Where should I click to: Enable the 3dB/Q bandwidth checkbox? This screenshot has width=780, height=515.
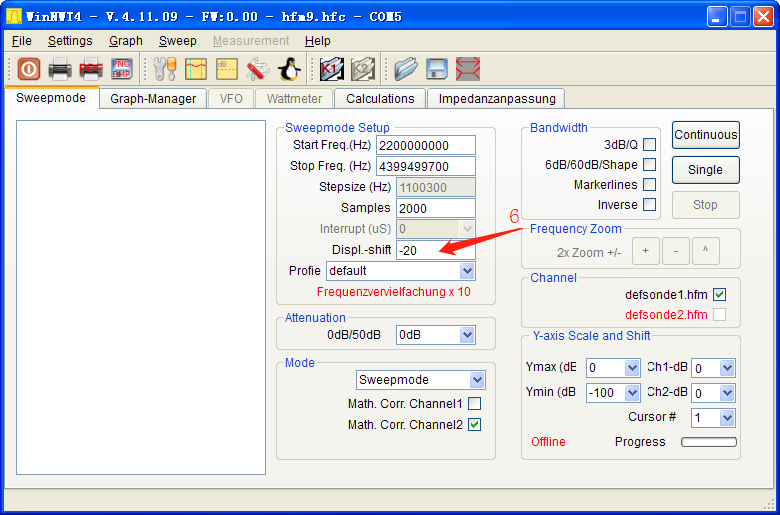[649, 145]
